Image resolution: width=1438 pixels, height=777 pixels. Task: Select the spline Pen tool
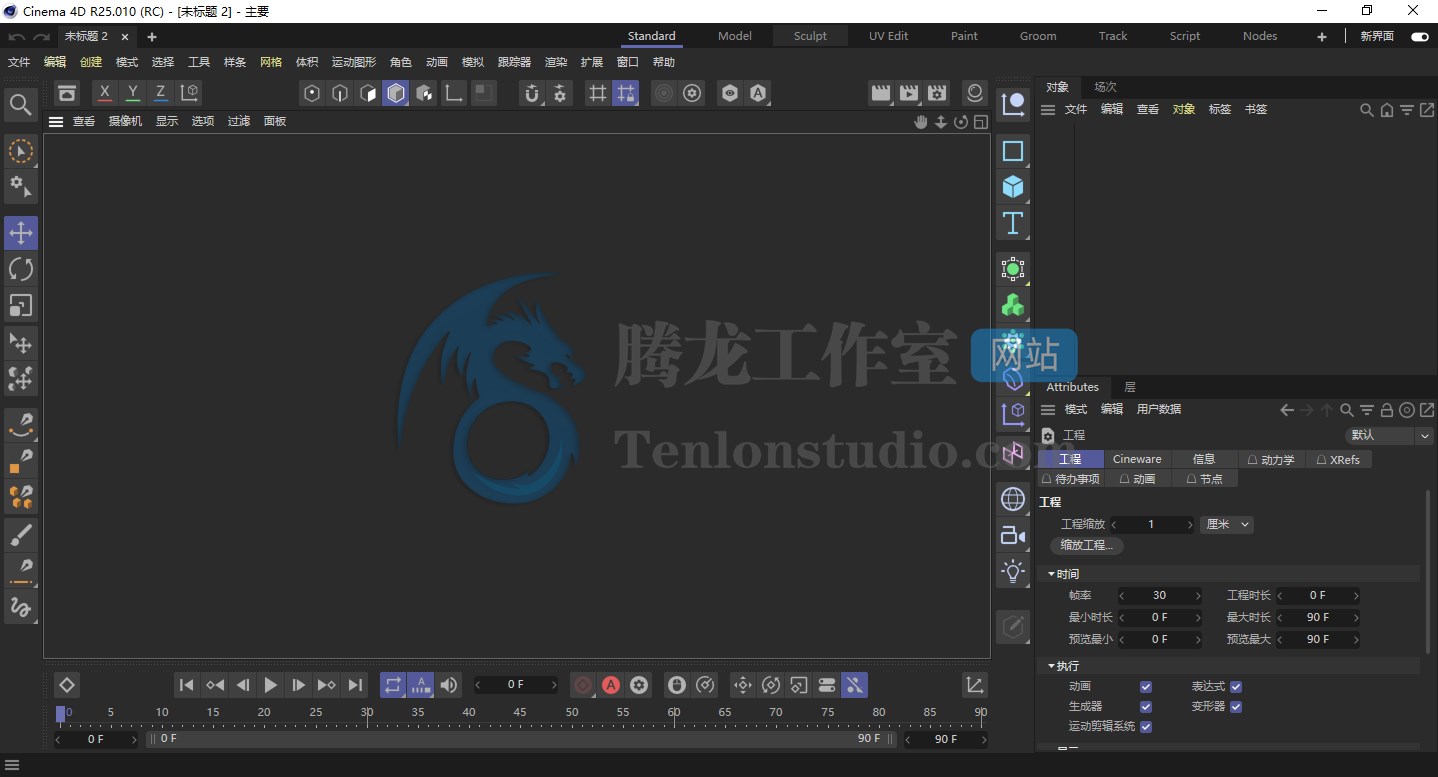coord(21,425)
